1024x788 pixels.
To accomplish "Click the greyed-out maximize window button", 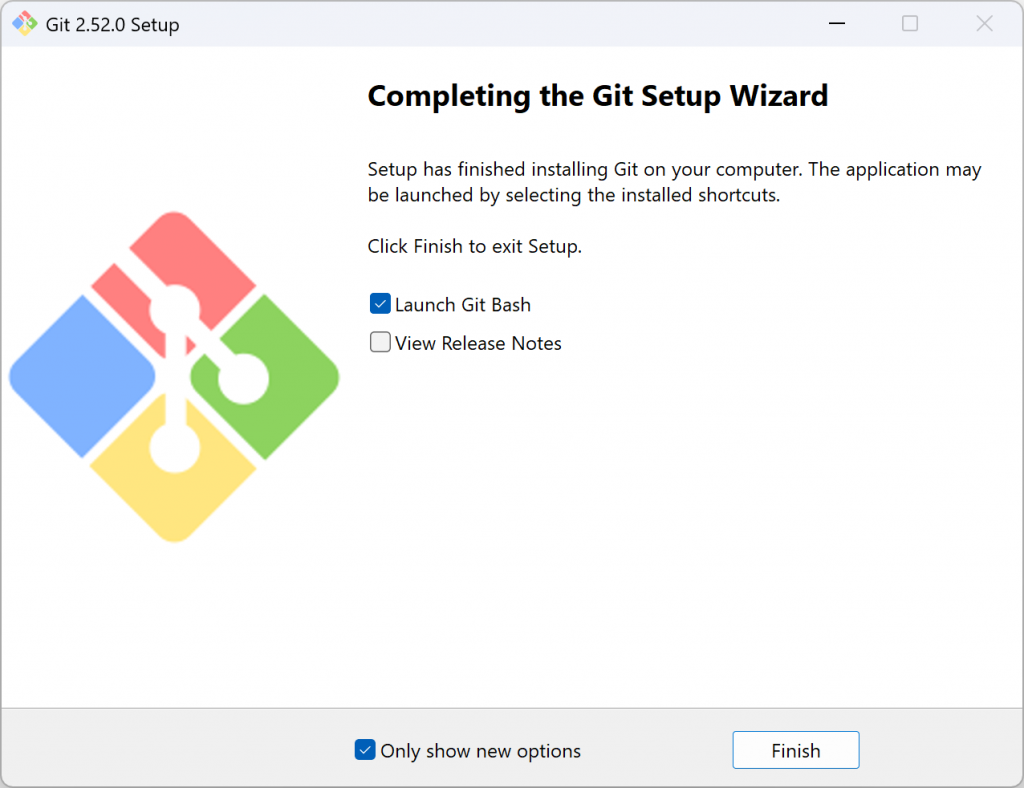I will (x=910, y=24).
